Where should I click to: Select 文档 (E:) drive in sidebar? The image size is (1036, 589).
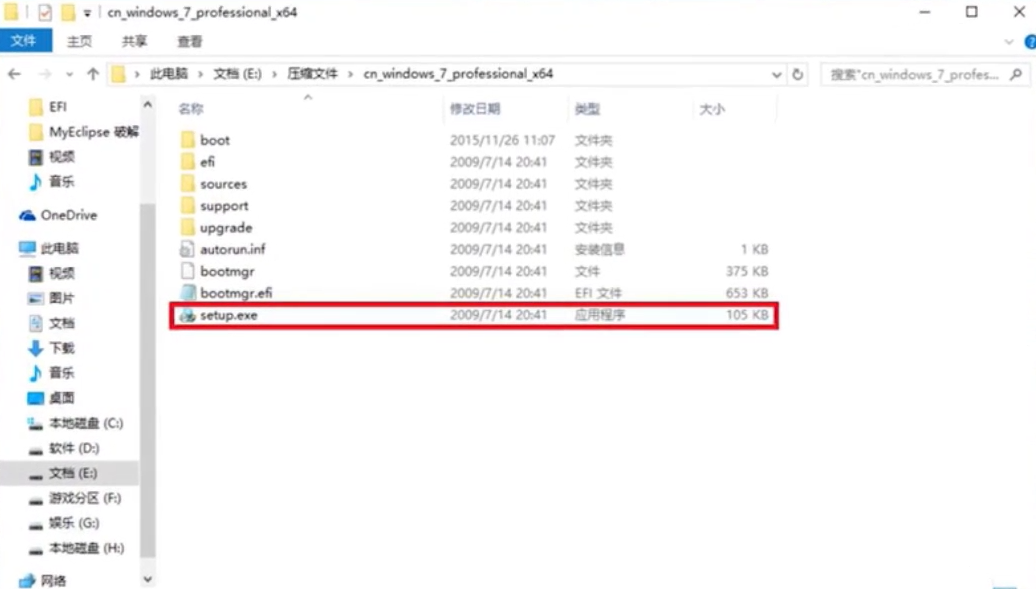point(63,473)
